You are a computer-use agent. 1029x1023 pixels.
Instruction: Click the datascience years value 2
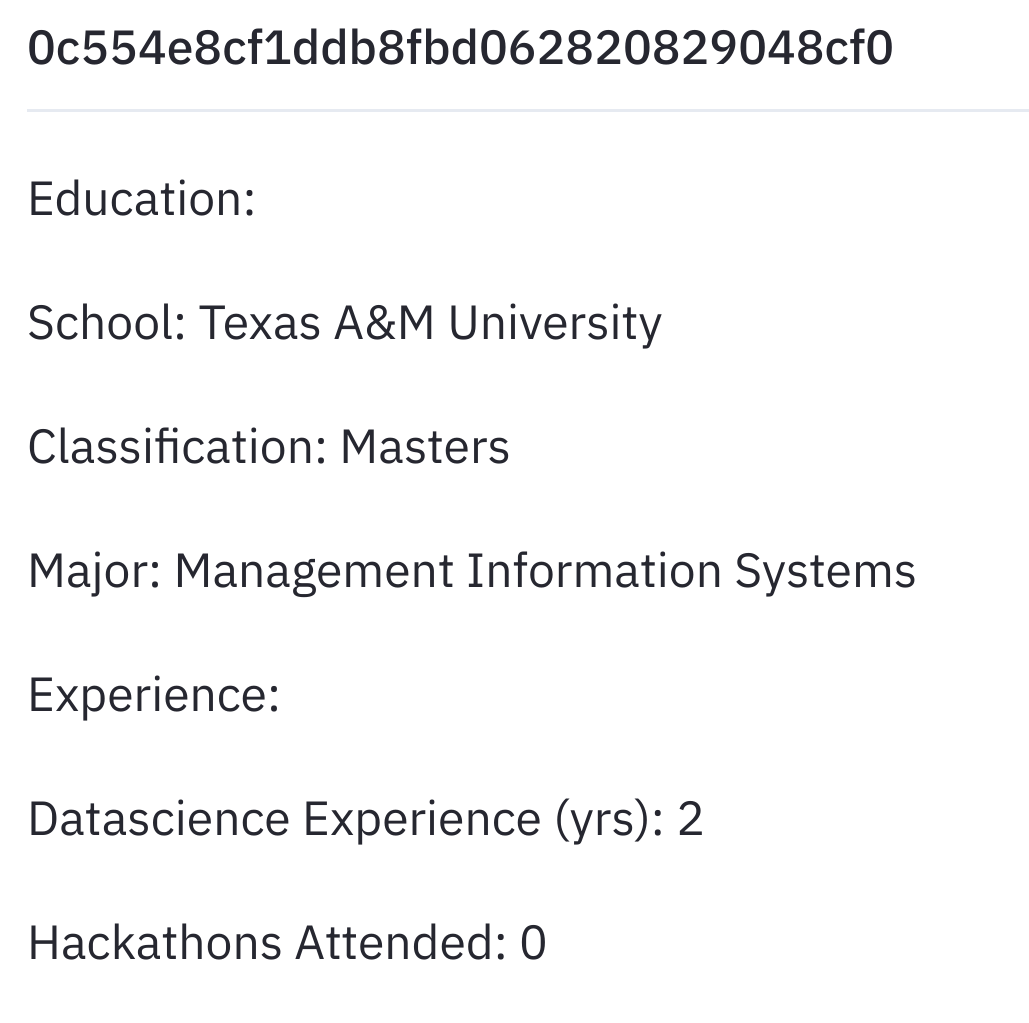(x=690, y=819)
